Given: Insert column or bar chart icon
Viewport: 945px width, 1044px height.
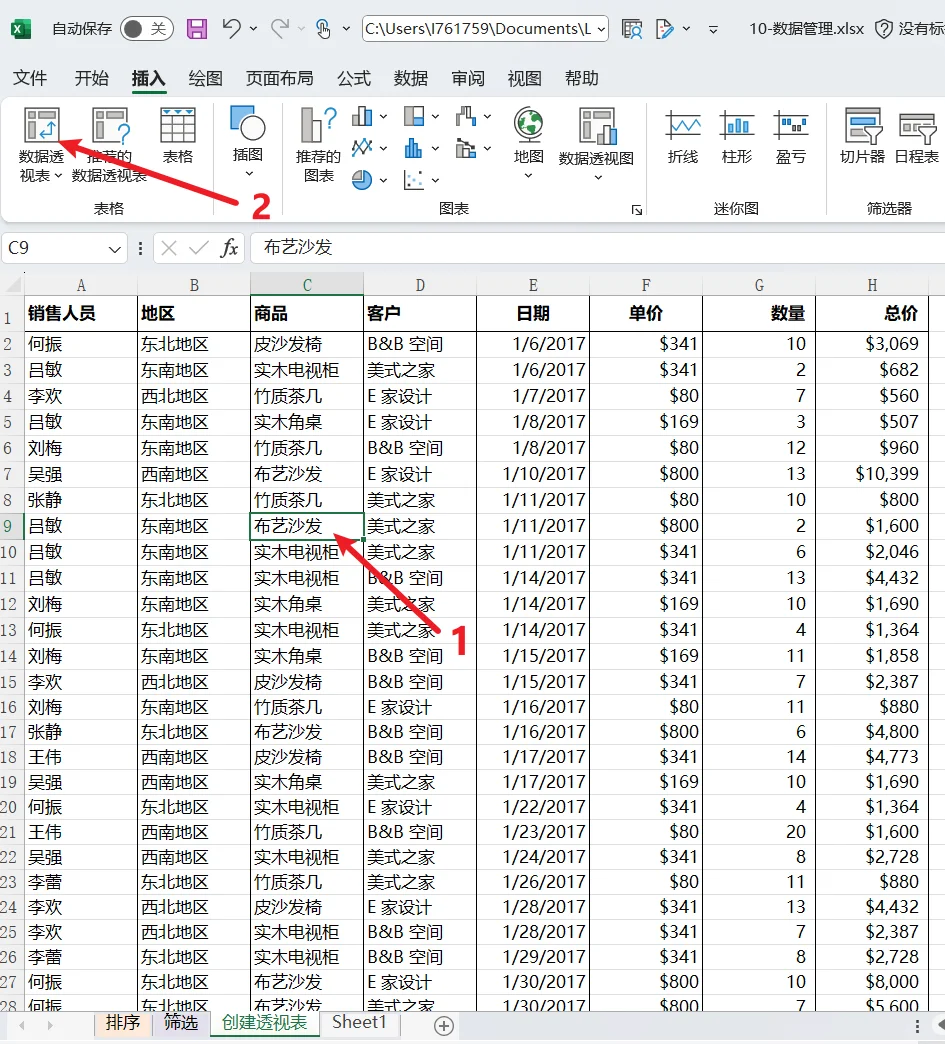Looking at the screenshot, I should pyautogui.click(x=362, y=117).
